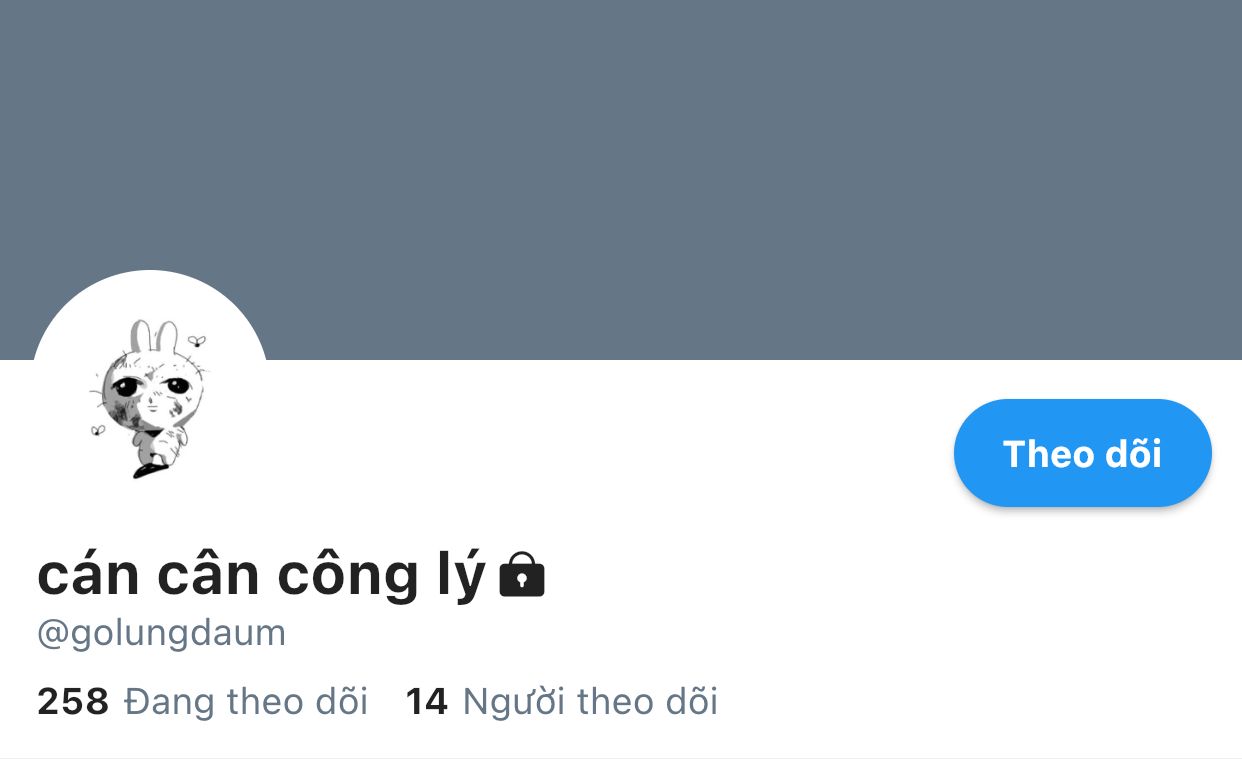This screenshot has width=1242, height=759.
Task: View the lock icon beside the name
Action: click(522, 574)
